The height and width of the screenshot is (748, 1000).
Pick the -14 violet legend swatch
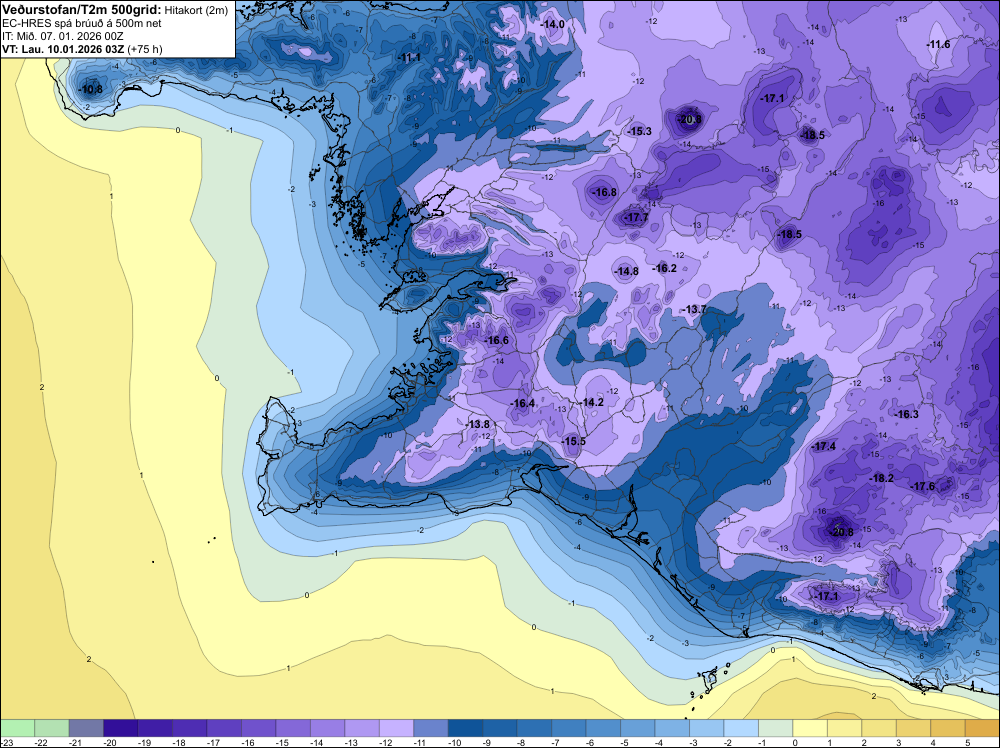pos(327,728)
